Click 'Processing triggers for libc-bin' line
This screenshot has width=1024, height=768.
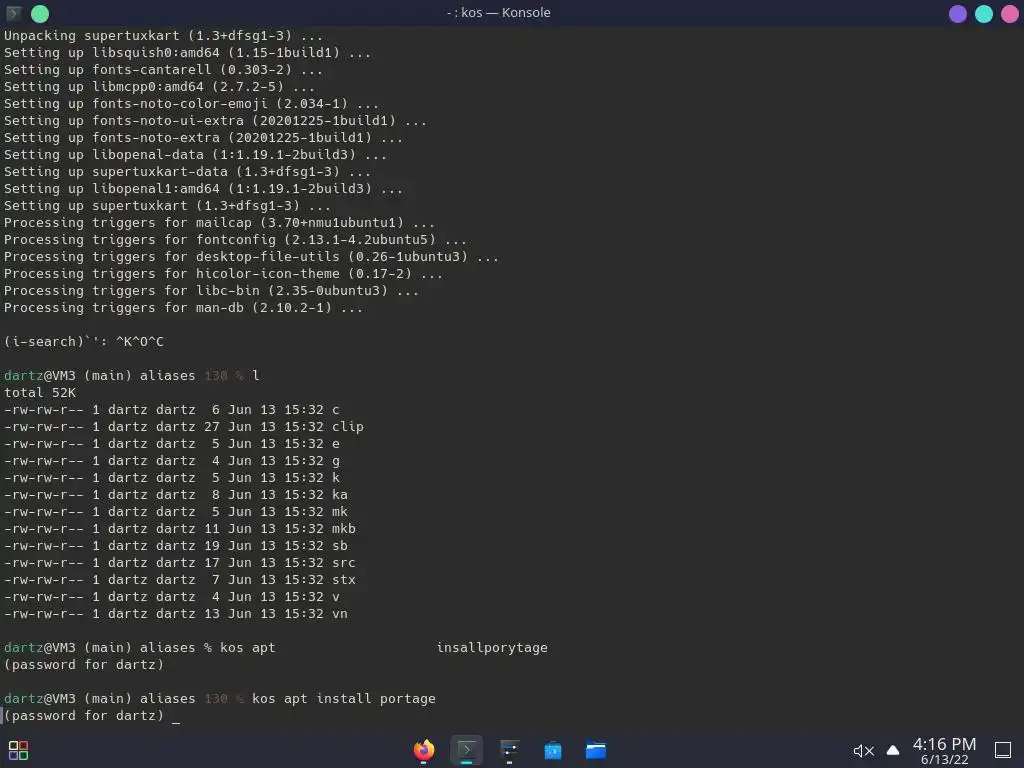coord(212,291)
